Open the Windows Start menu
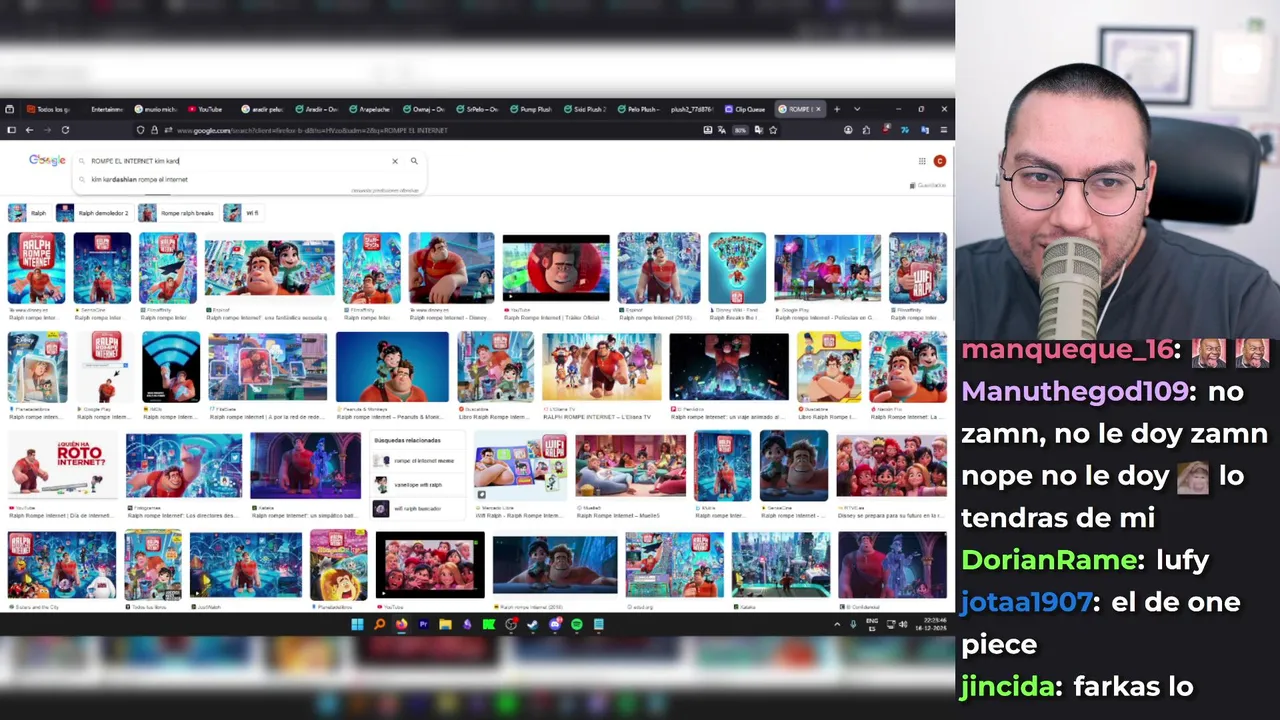This screenshot has height=720, width=1280. tap(357, 625)
